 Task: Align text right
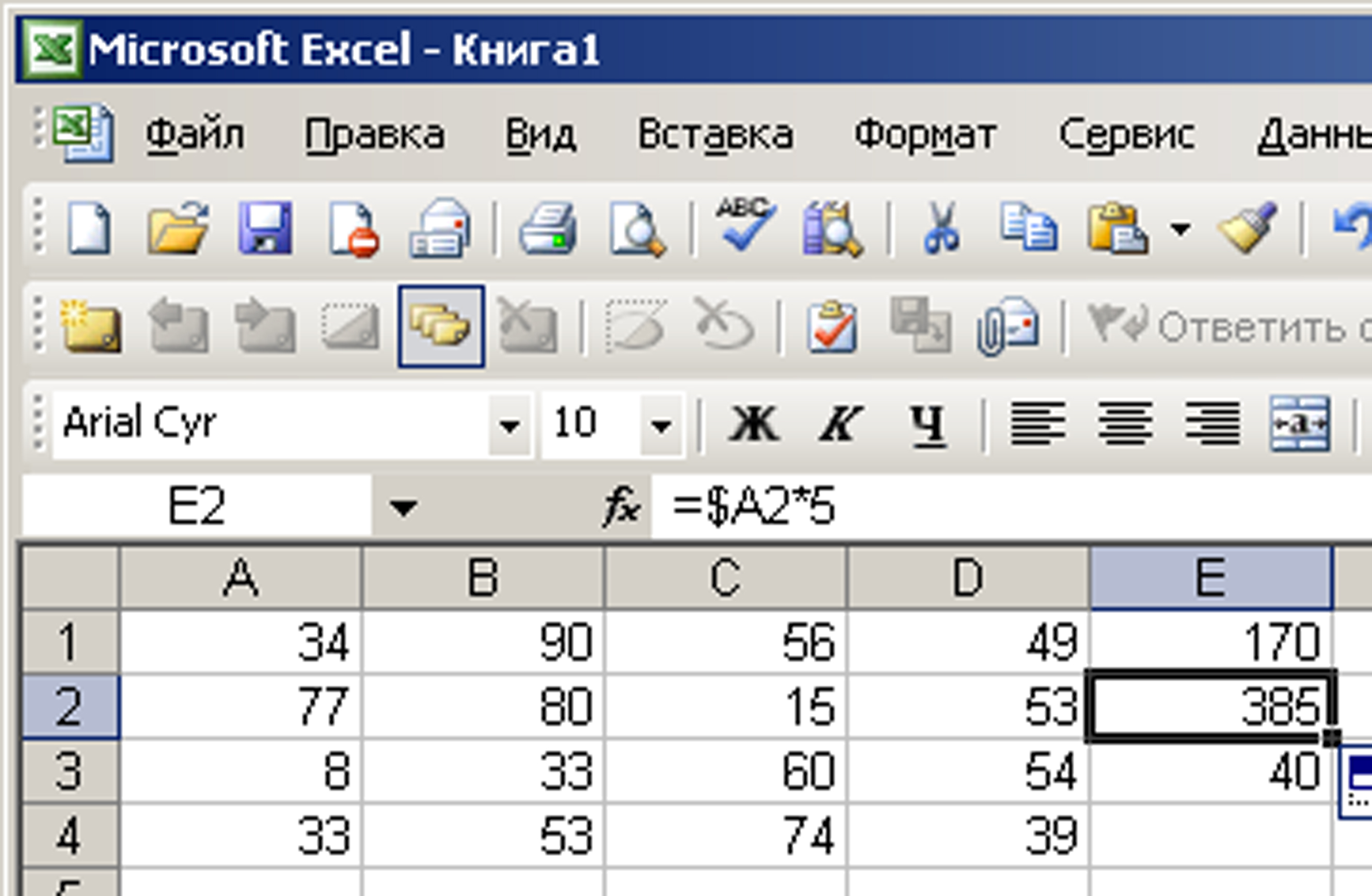tap(1213, 424)
